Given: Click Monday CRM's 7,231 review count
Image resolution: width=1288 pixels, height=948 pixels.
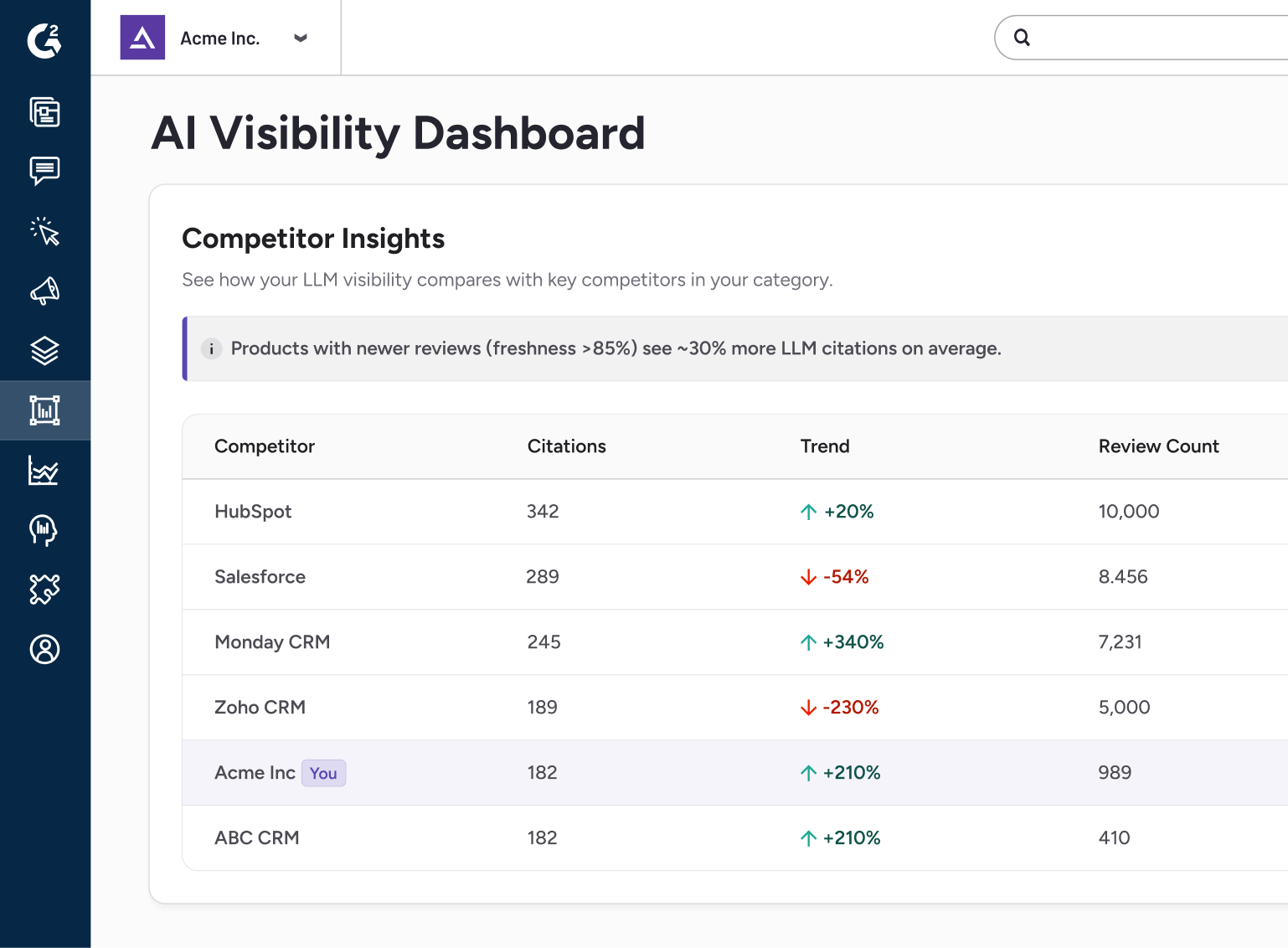Looking at the screenshot, I should coord(1121,642).
